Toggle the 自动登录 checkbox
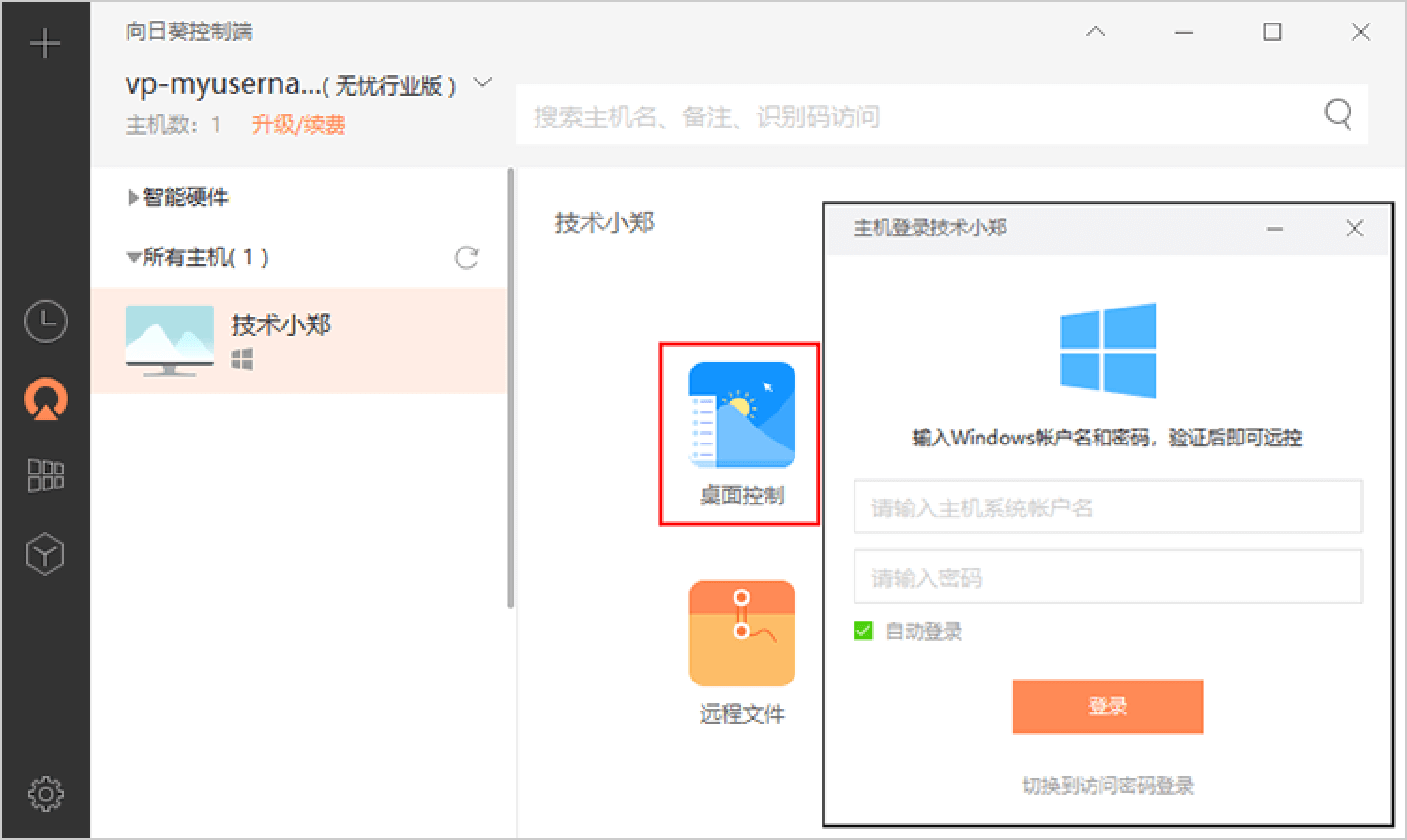Viewport: 1407px width, 840px height. [x=863, y=631]
